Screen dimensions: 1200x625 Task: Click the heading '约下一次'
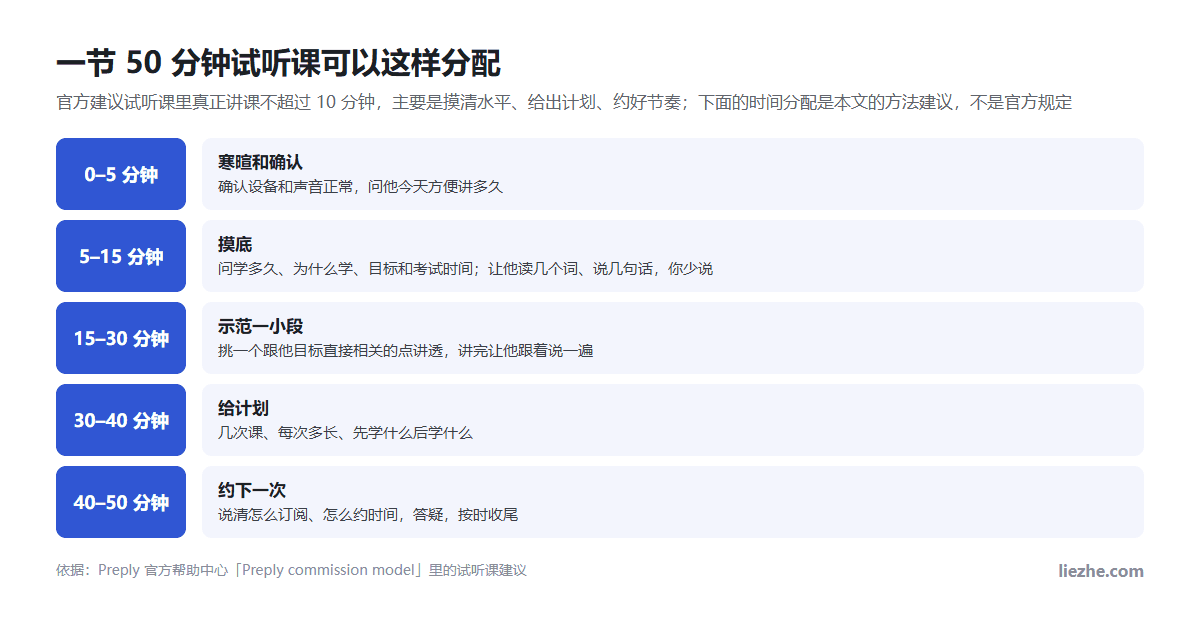(252, 490)
